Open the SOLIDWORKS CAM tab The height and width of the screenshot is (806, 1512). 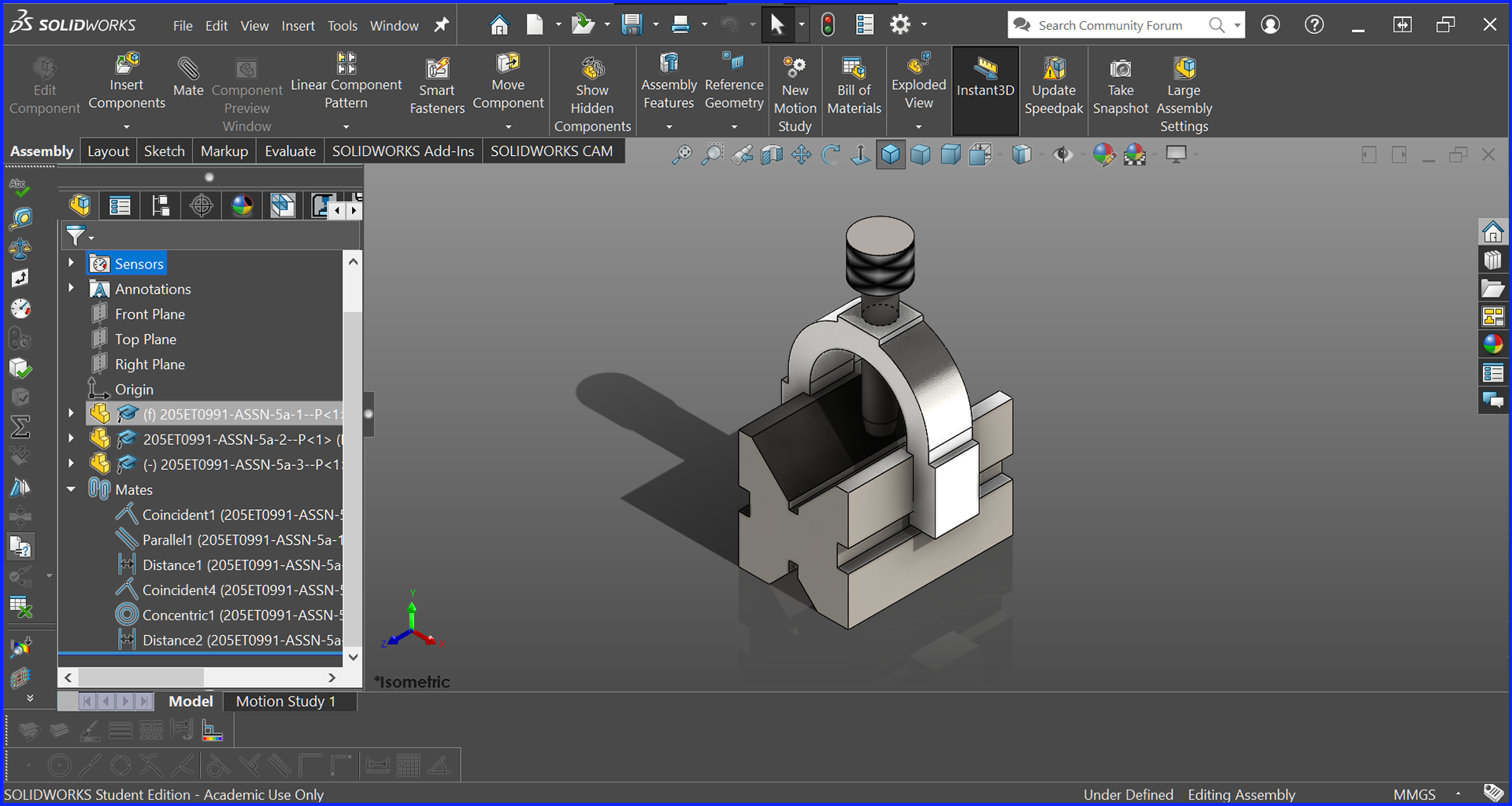551,151
